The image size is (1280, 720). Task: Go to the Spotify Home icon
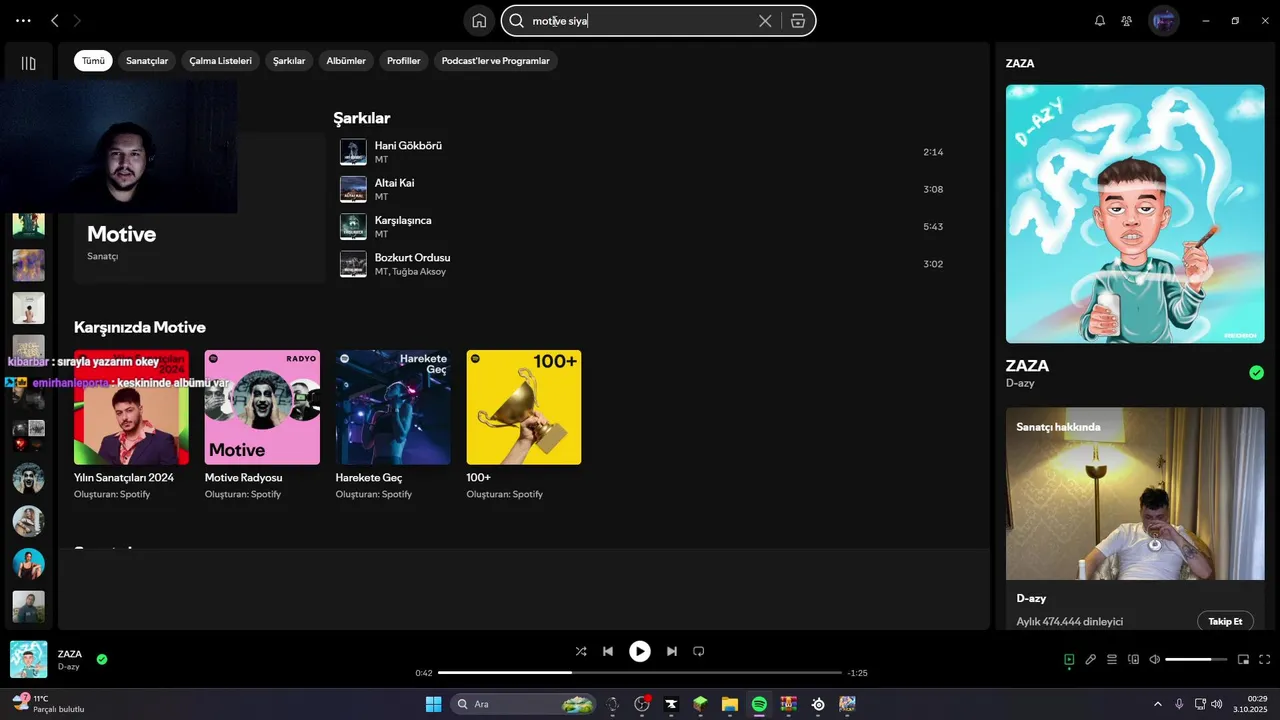[x=479, y=21]
